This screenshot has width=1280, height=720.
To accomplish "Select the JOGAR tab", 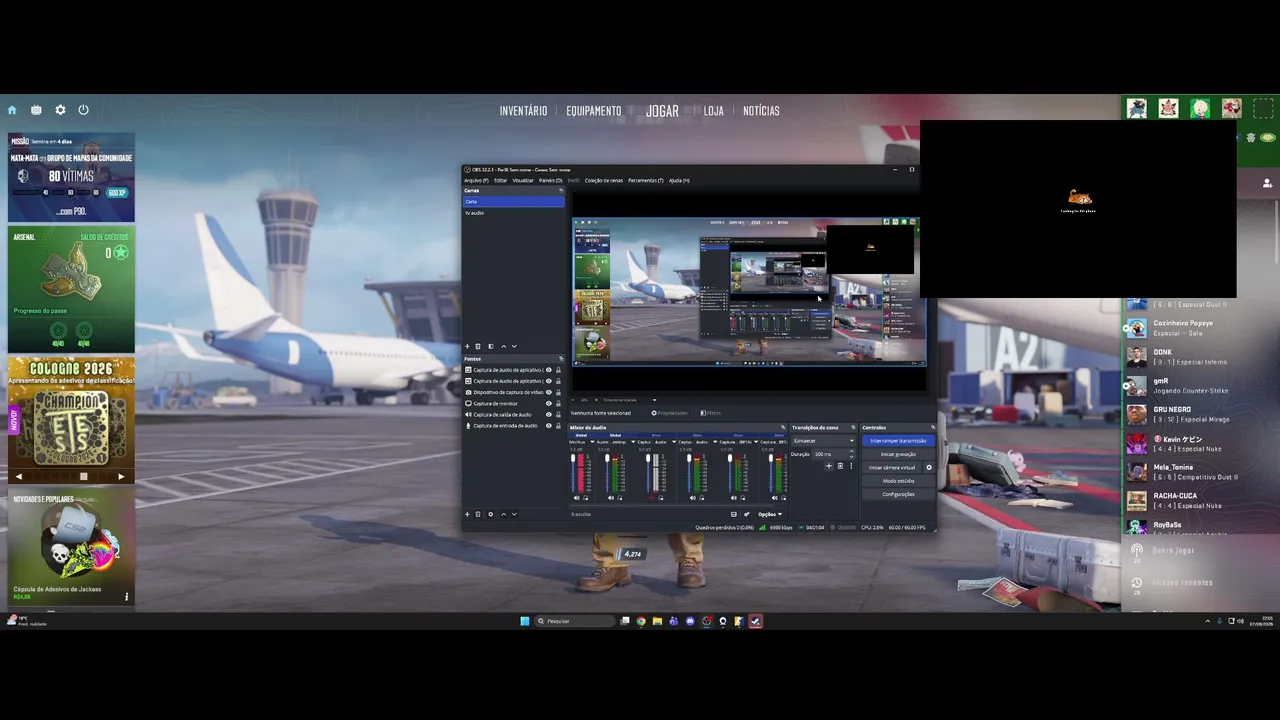I will coord(662,111).
